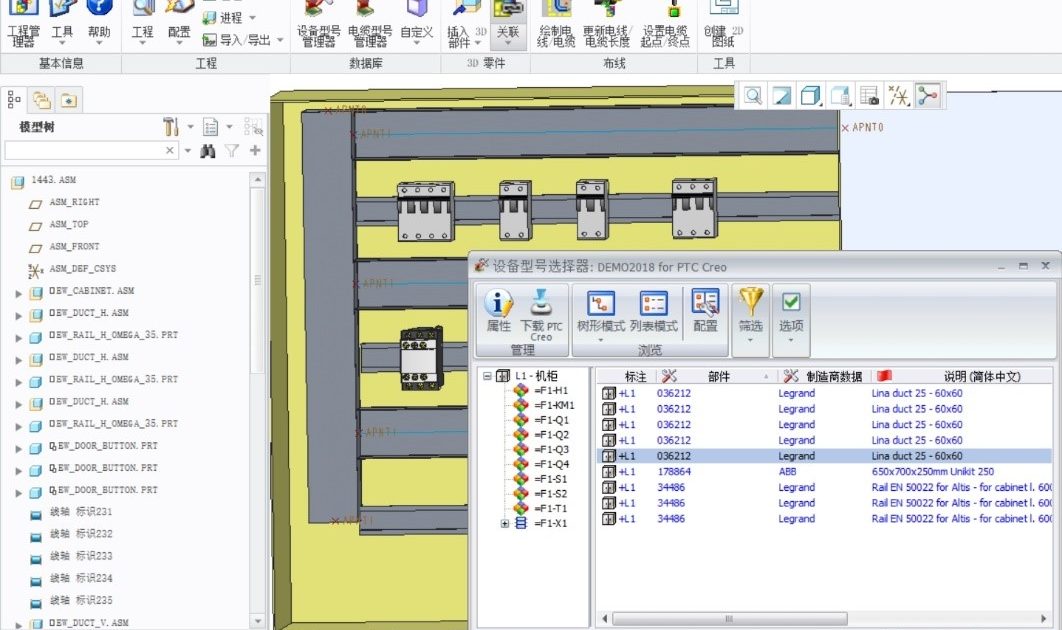Viewport: 1062px width, 630px height.
Task: Expand the =F1-X1 tree node
Action: (x=505, y=524)
